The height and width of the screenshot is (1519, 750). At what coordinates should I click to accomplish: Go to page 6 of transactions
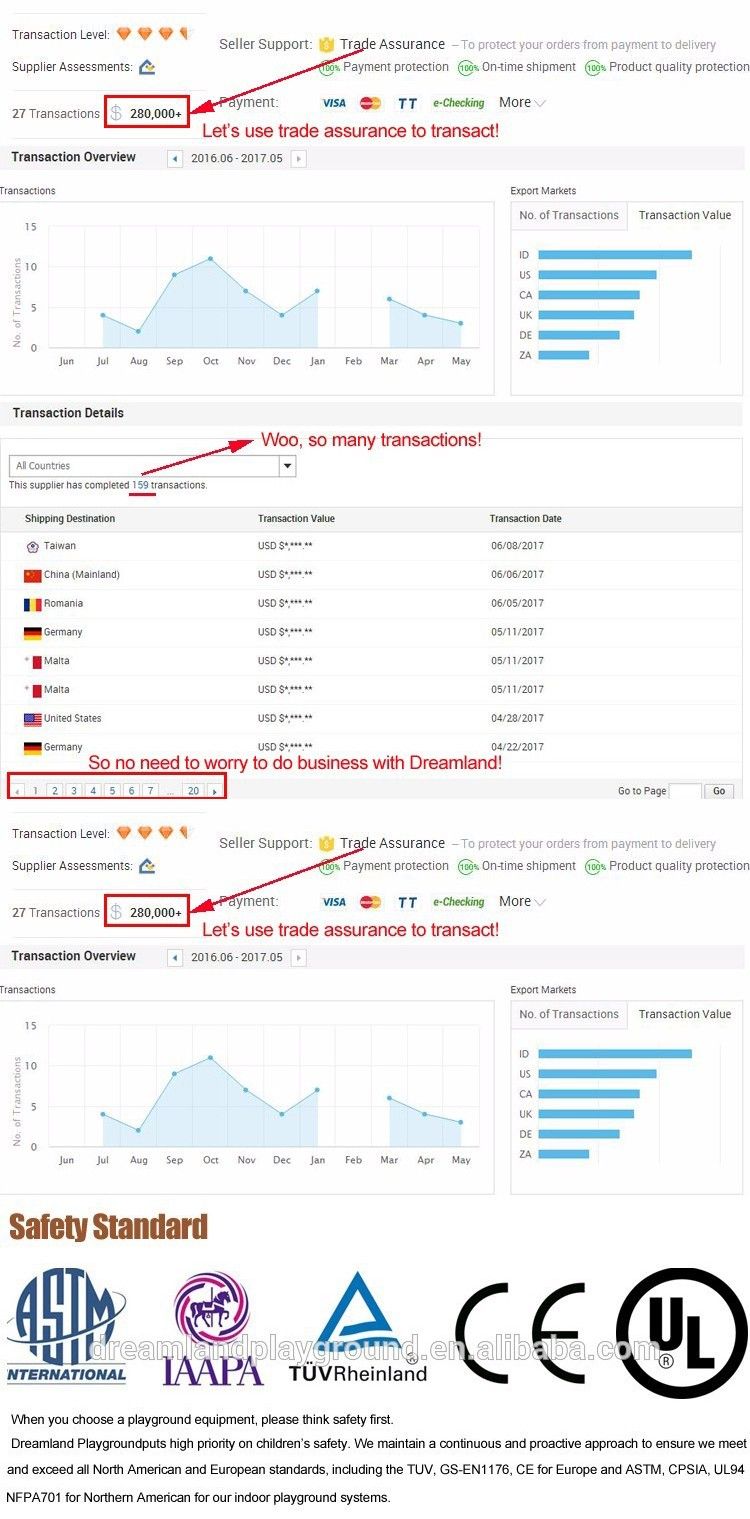(131, 791)
